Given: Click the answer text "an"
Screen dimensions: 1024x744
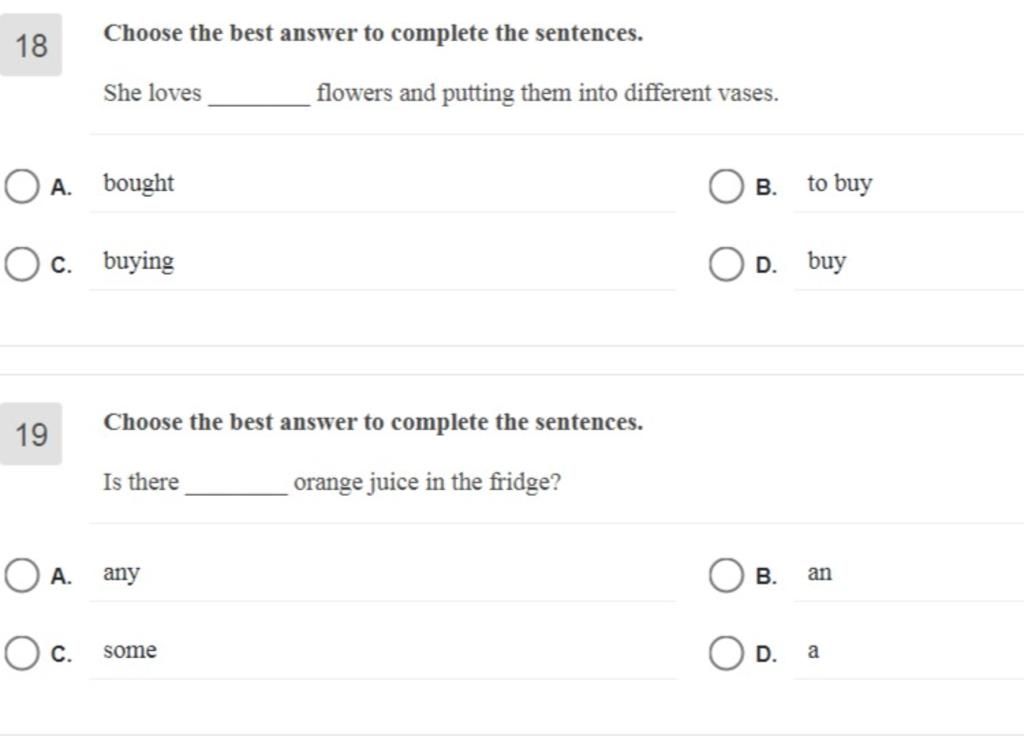Looking at the screenshot, I should pos(819,573).
